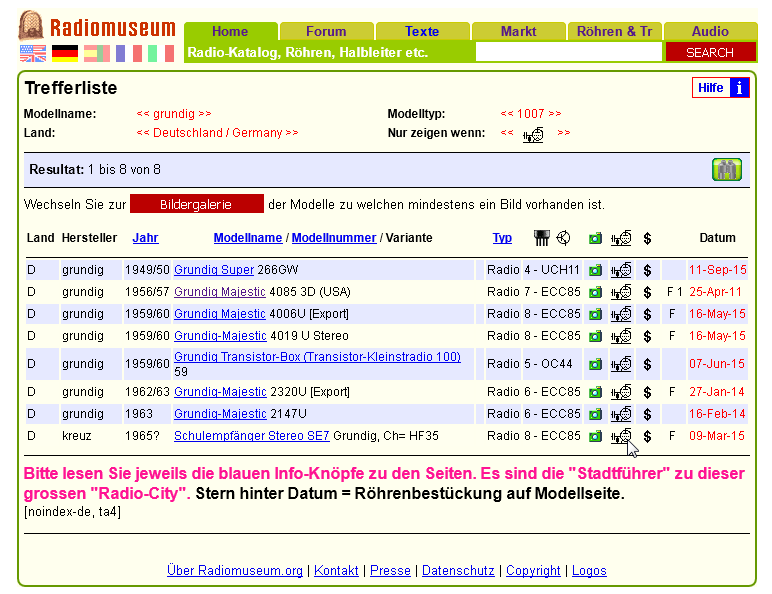Click dollar icon for Grundig Super 266GW
The width and height of the screenshot is (772, 594).
click(647, 270)
